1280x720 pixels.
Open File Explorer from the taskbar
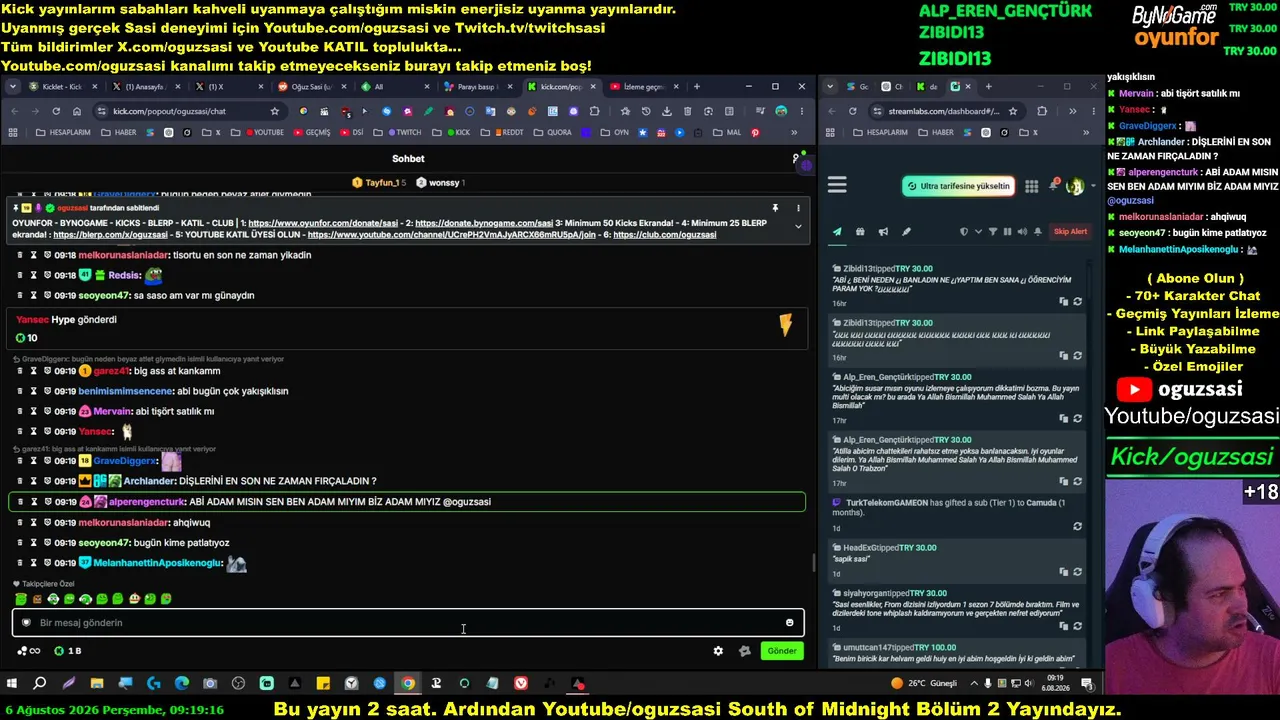(97, 684)
